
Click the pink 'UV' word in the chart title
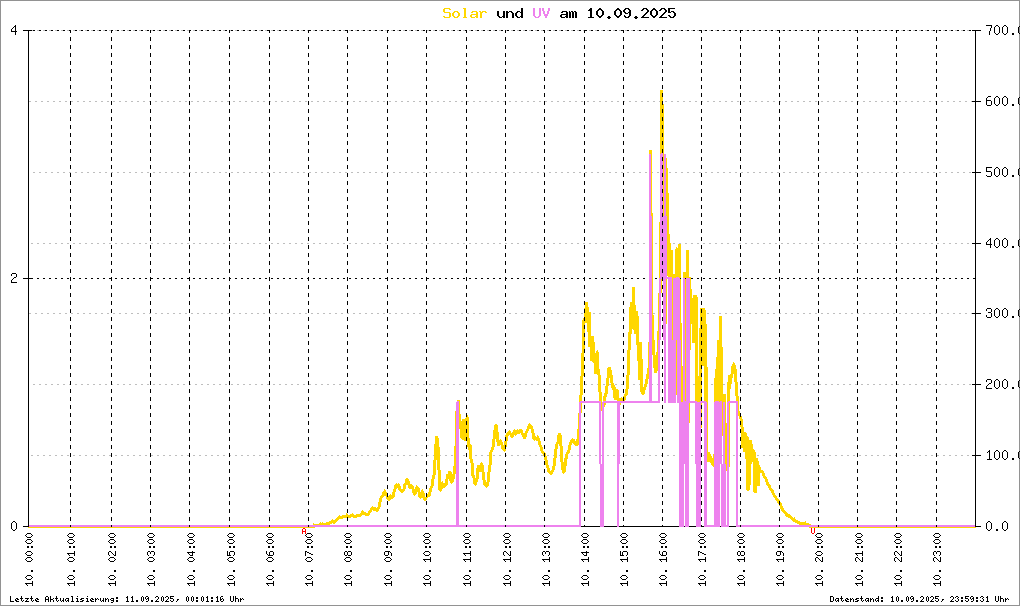point(541,13)
